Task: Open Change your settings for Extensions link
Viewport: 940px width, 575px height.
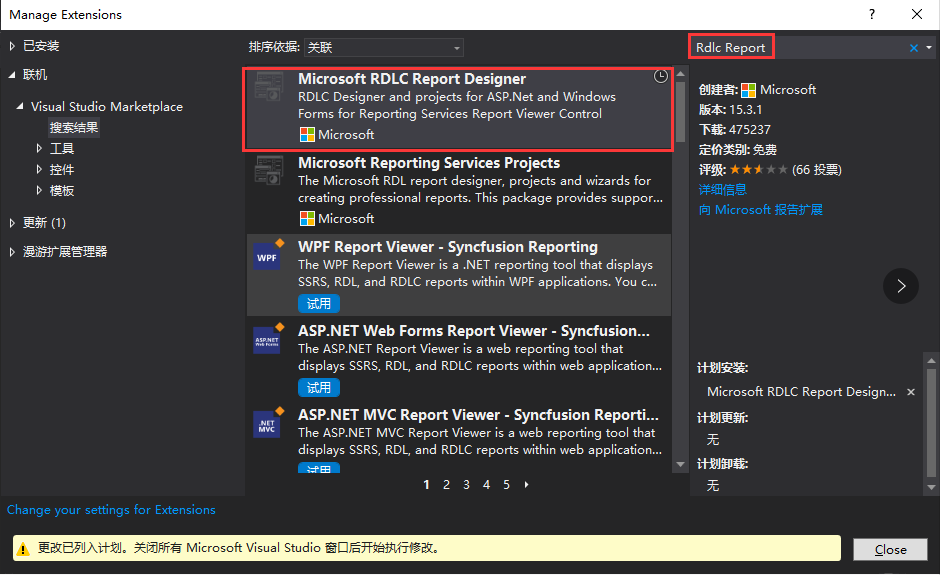Action: (111, 510)
